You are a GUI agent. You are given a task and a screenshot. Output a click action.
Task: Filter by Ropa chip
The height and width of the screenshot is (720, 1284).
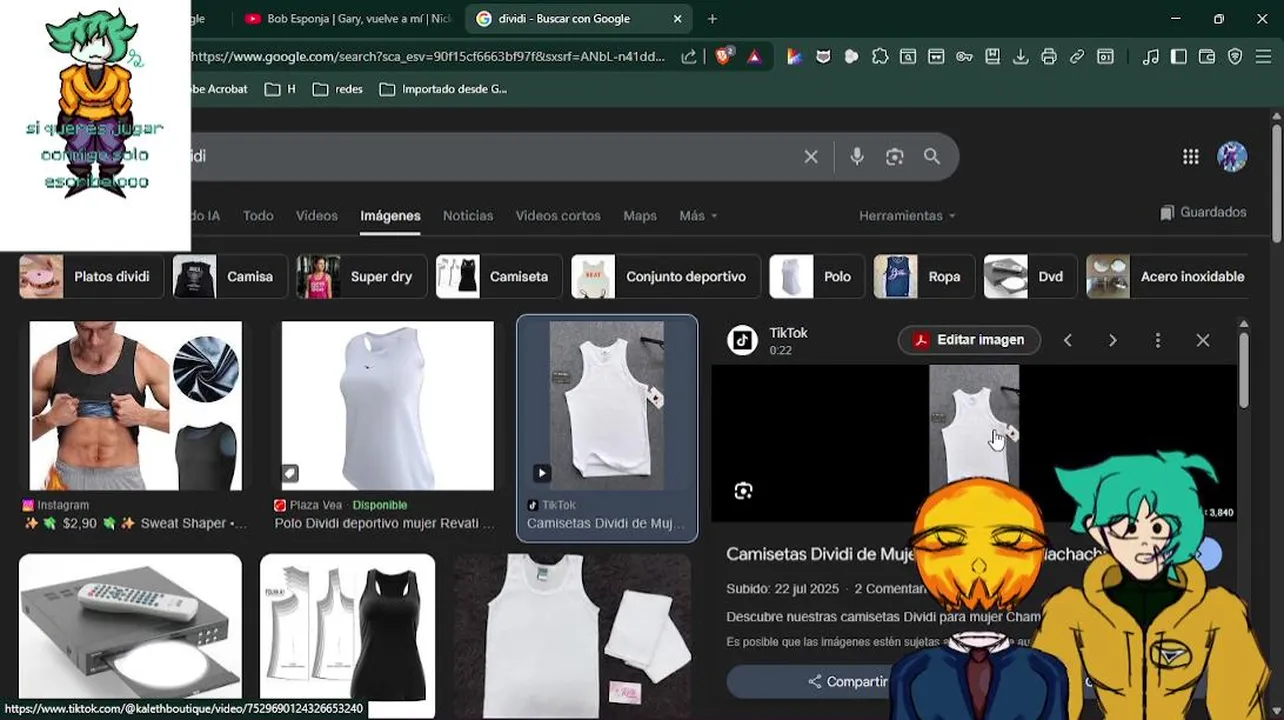924,277
